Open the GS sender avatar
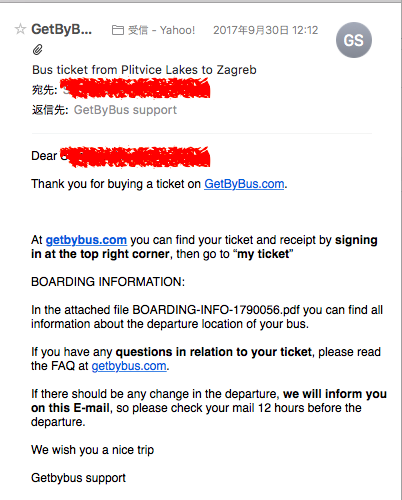 coord(354,40)
